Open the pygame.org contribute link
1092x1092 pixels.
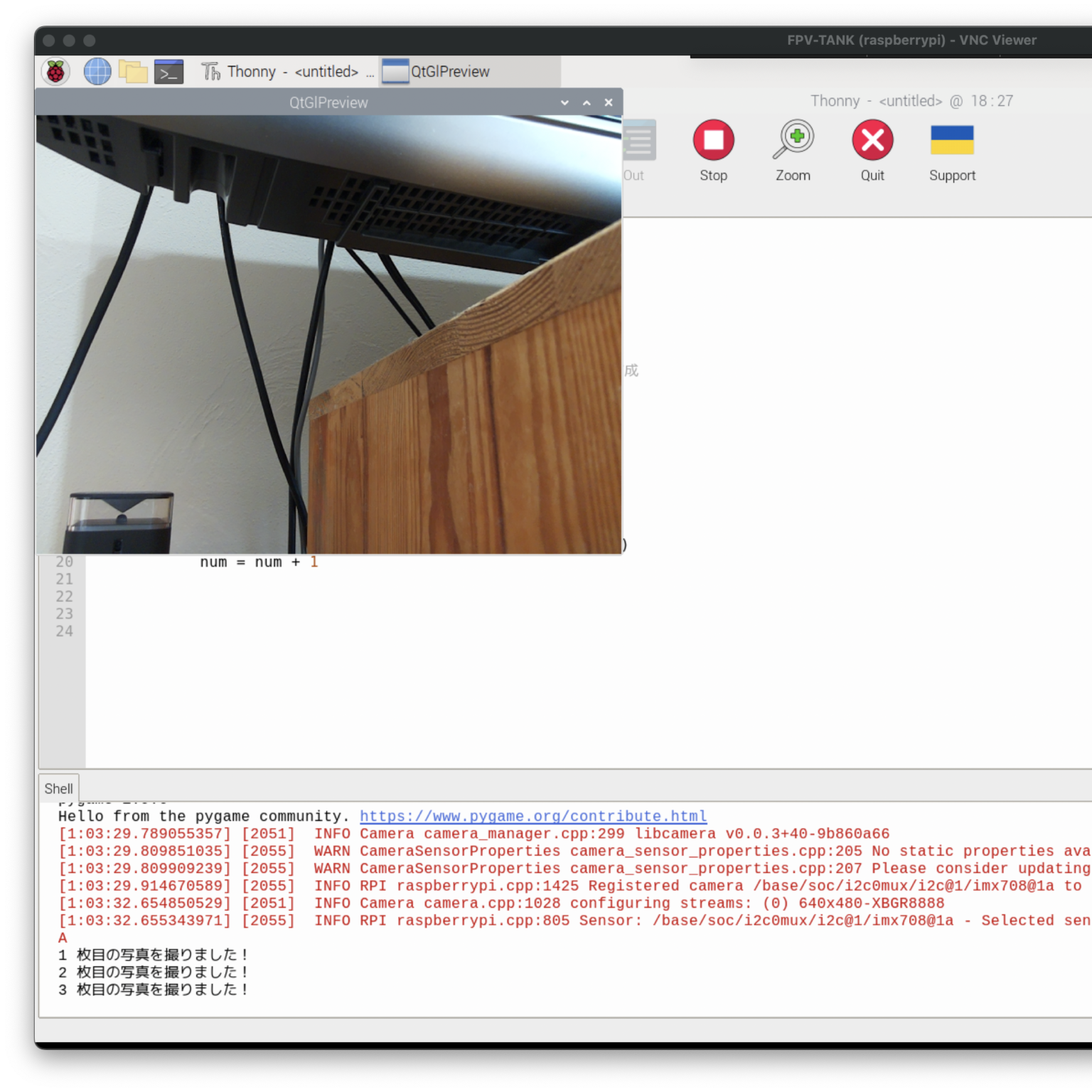point(533,816)
